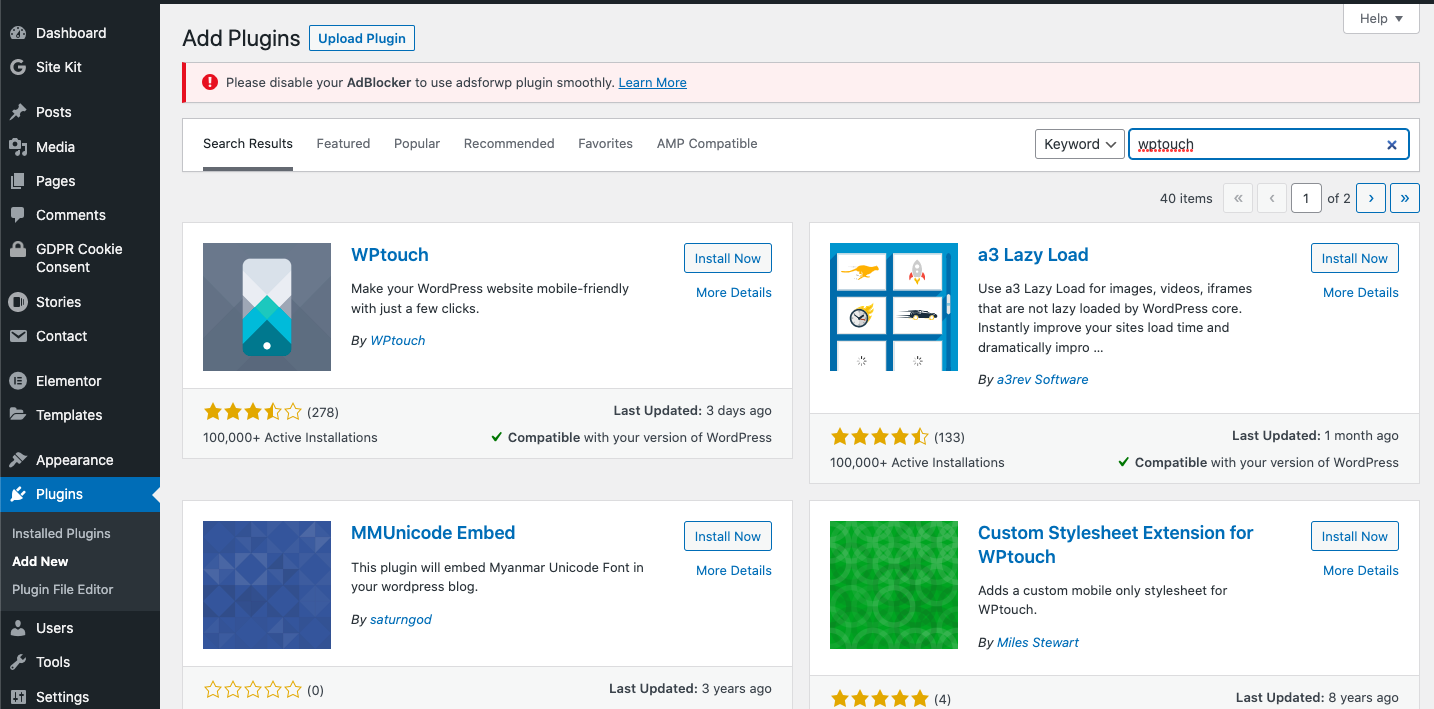1434x709 pixels.
Task: Switch to the Recommended tab
Action: [509, 144]
